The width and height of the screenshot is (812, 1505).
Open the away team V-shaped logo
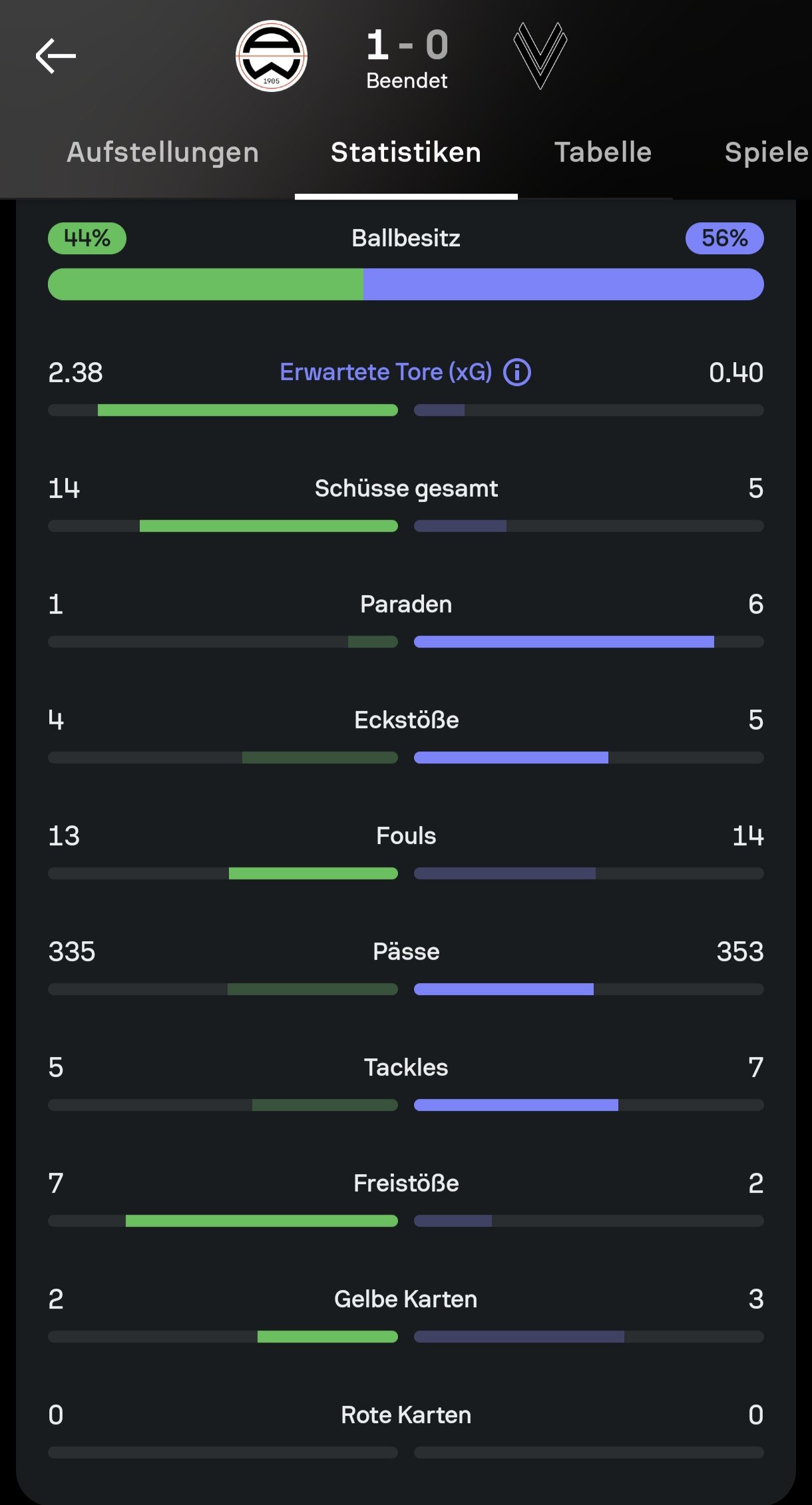coord(540,56)
